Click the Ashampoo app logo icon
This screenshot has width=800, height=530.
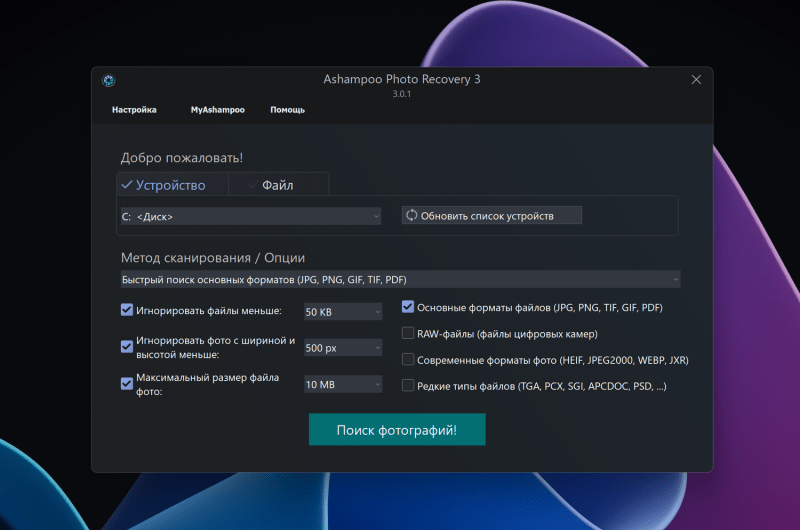(108, 80)
